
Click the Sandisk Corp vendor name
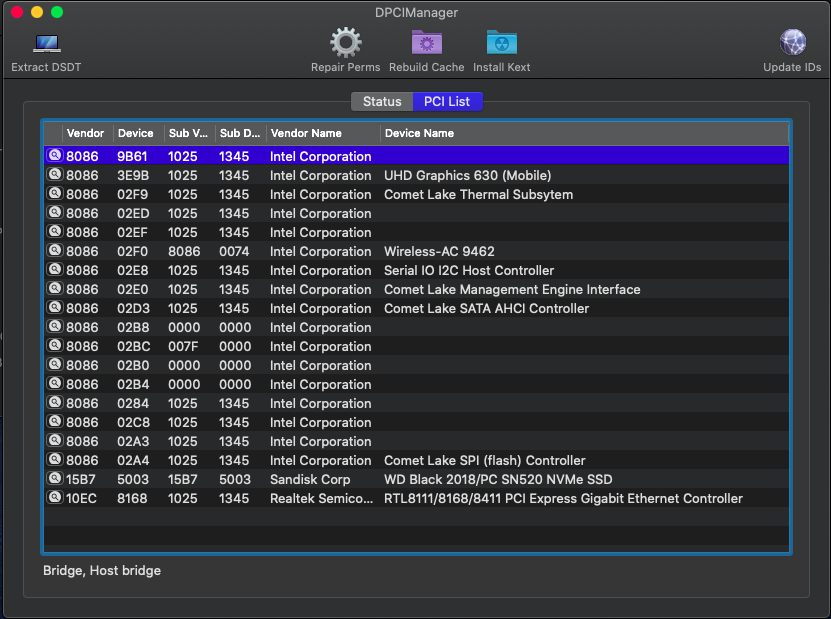pos(310,480)
